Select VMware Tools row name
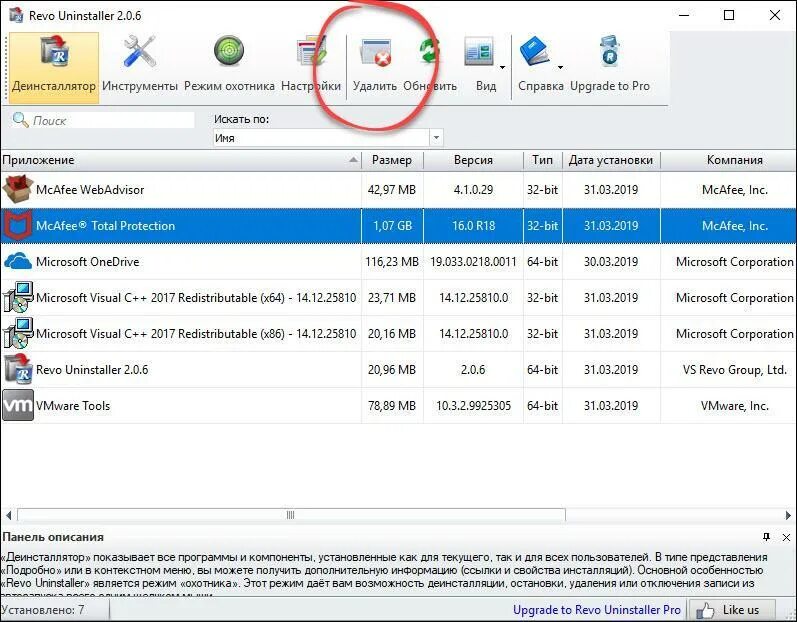Viewport: 797px width, 622px height. click(73, 406)
